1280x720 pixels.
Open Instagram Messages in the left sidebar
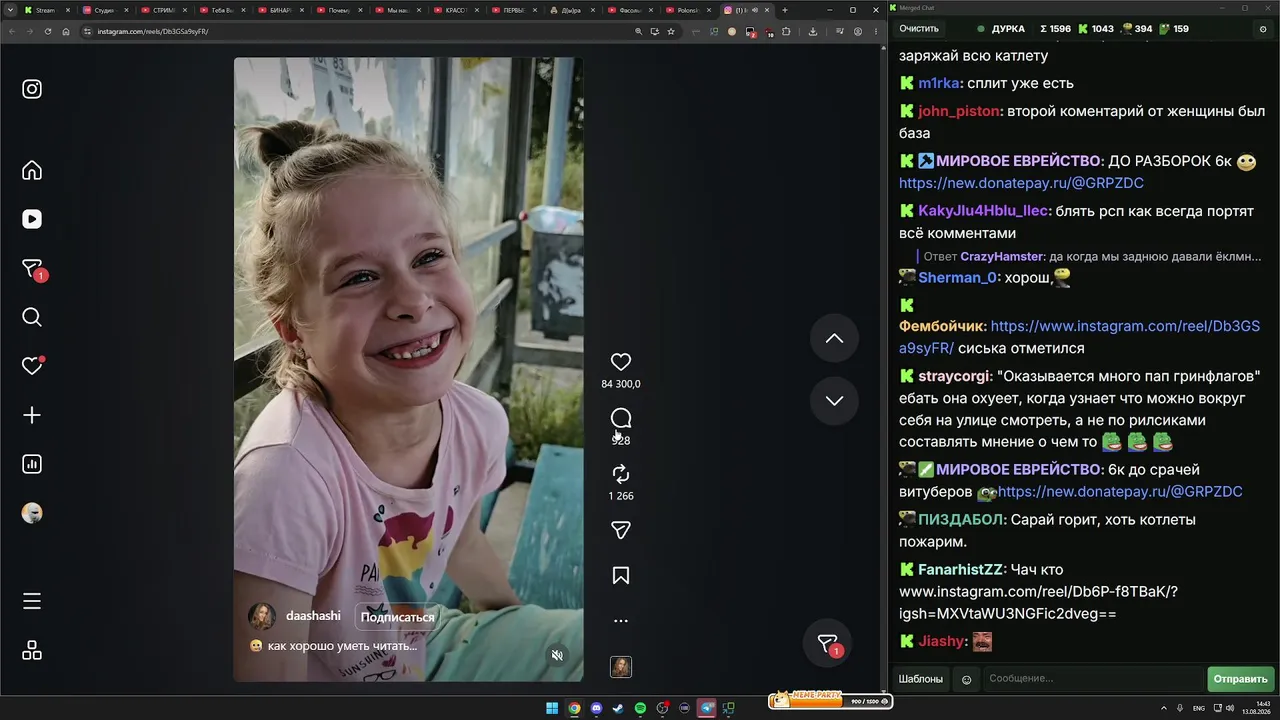[x=32, y=269]
